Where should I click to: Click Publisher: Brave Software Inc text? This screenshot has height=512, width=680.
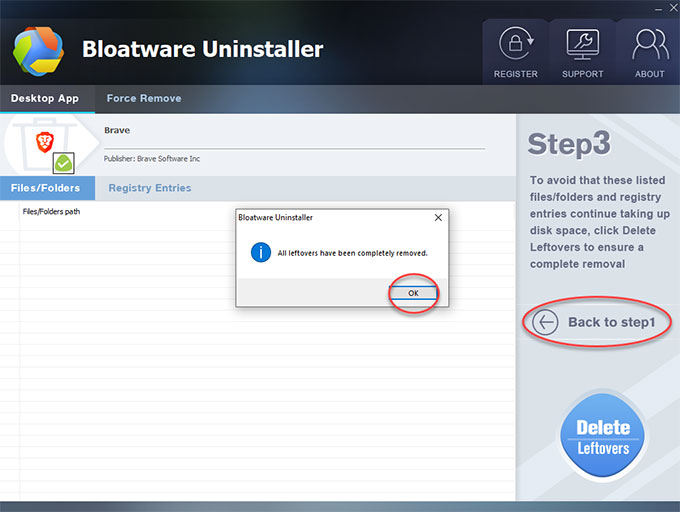click(152, 159)
